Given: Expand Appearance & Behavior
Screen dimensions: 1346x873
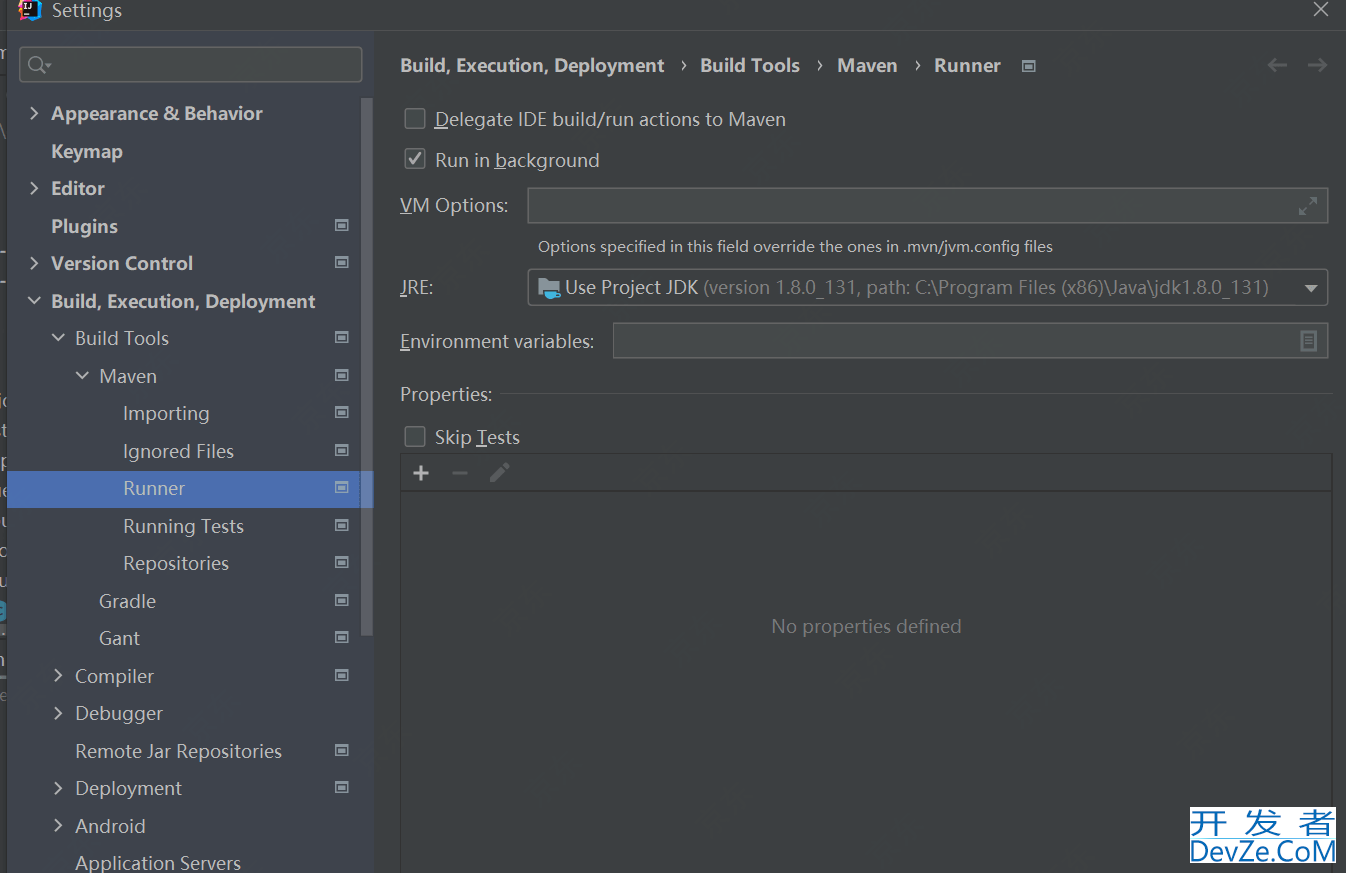Looking at the screenshot, I should point(34,114).
